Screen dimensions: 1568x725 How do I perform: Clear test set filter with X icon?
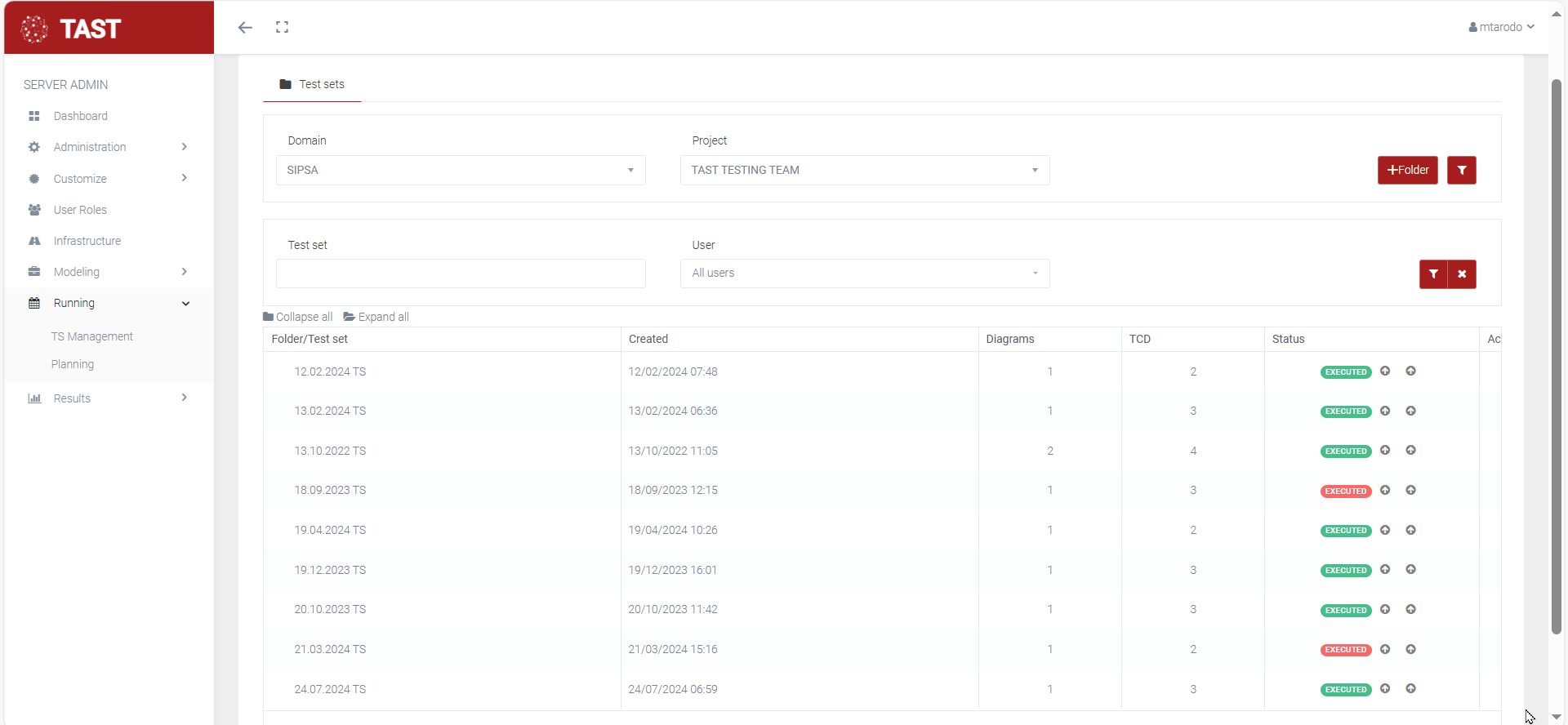[1462, 274]
